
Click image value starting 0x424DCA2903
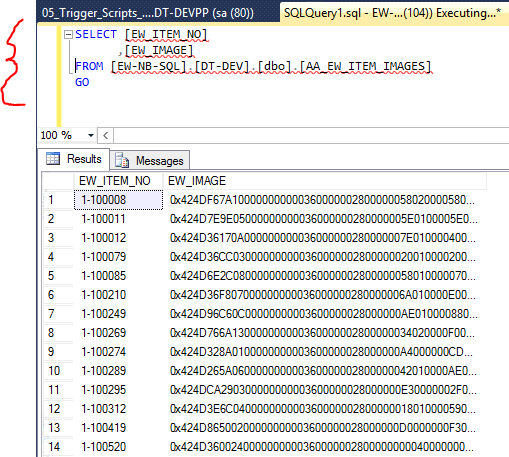(x=325, y=390)
